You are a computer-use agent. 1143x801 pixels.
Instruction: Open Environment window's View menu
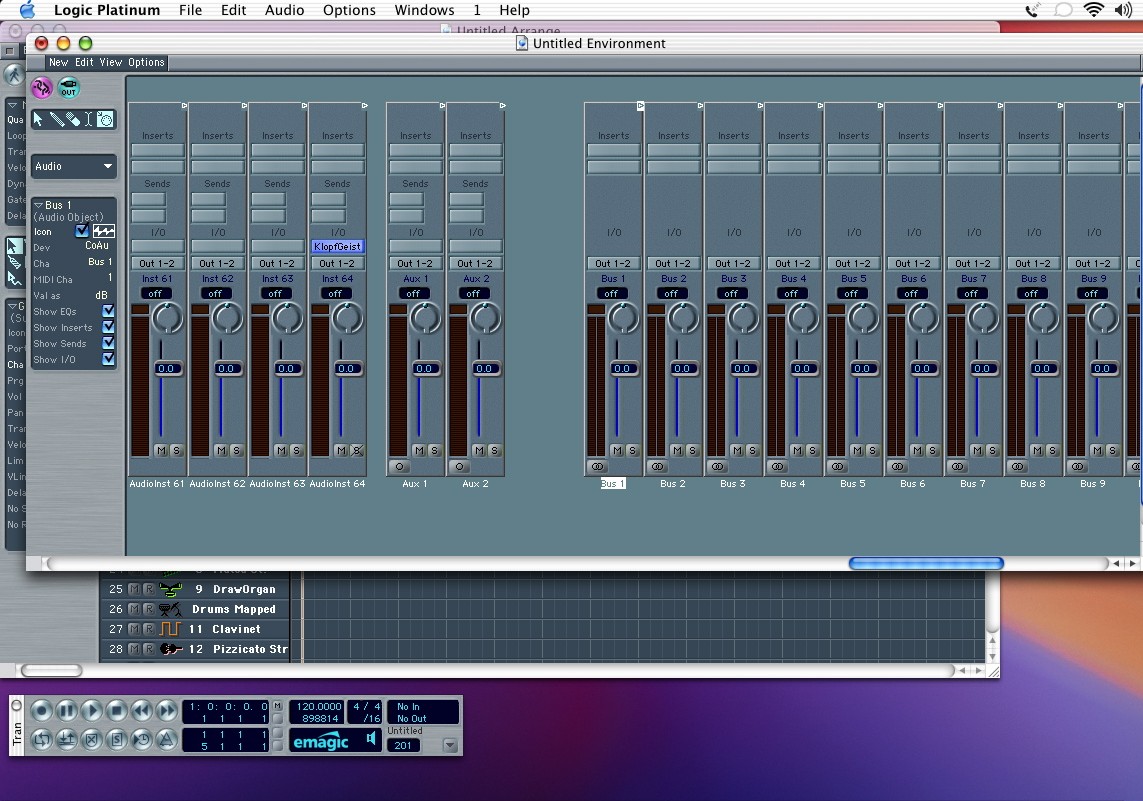[x=111, y=62]
